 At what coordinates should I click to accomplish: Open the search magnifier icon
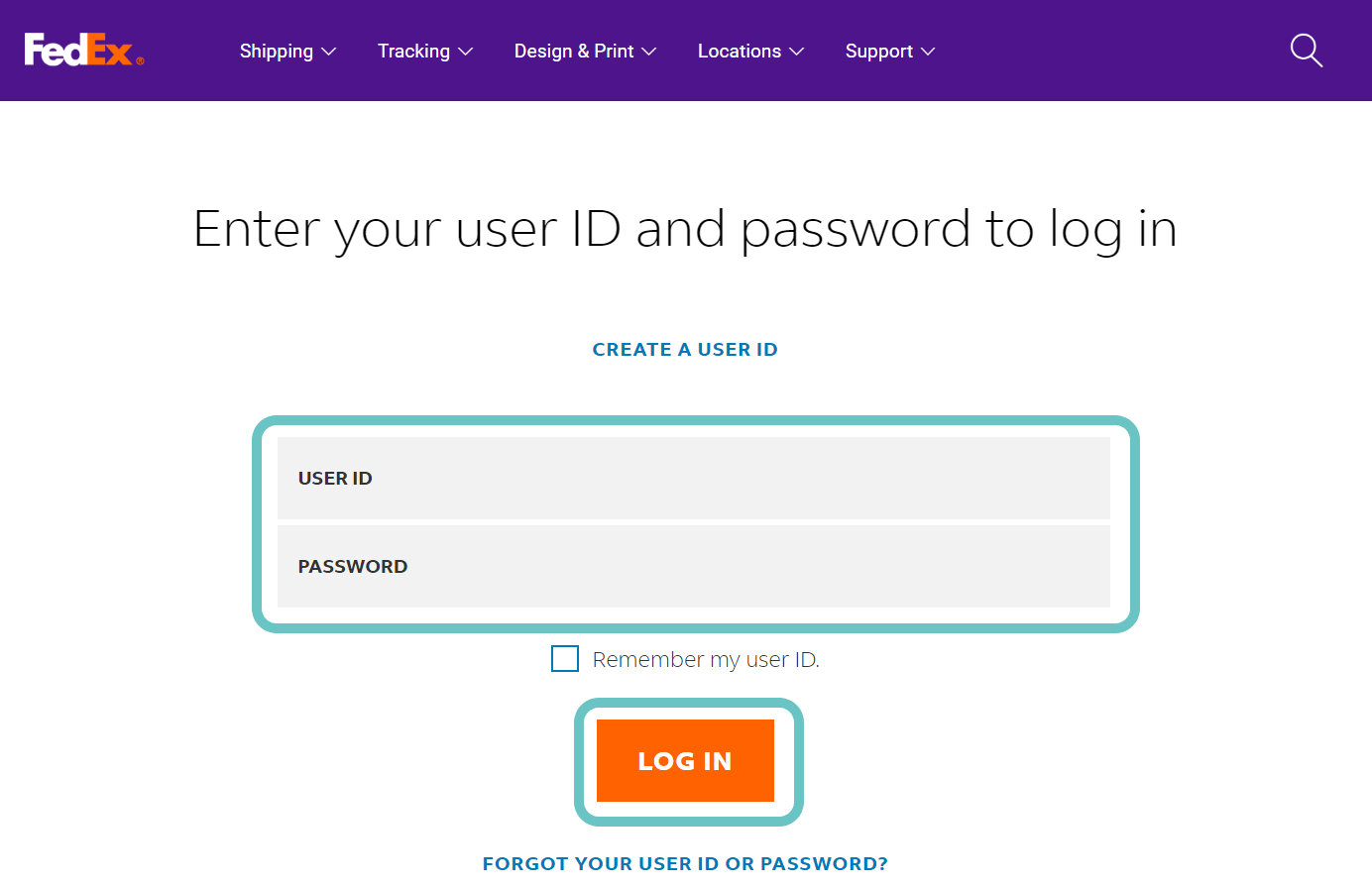(1306, 51)
